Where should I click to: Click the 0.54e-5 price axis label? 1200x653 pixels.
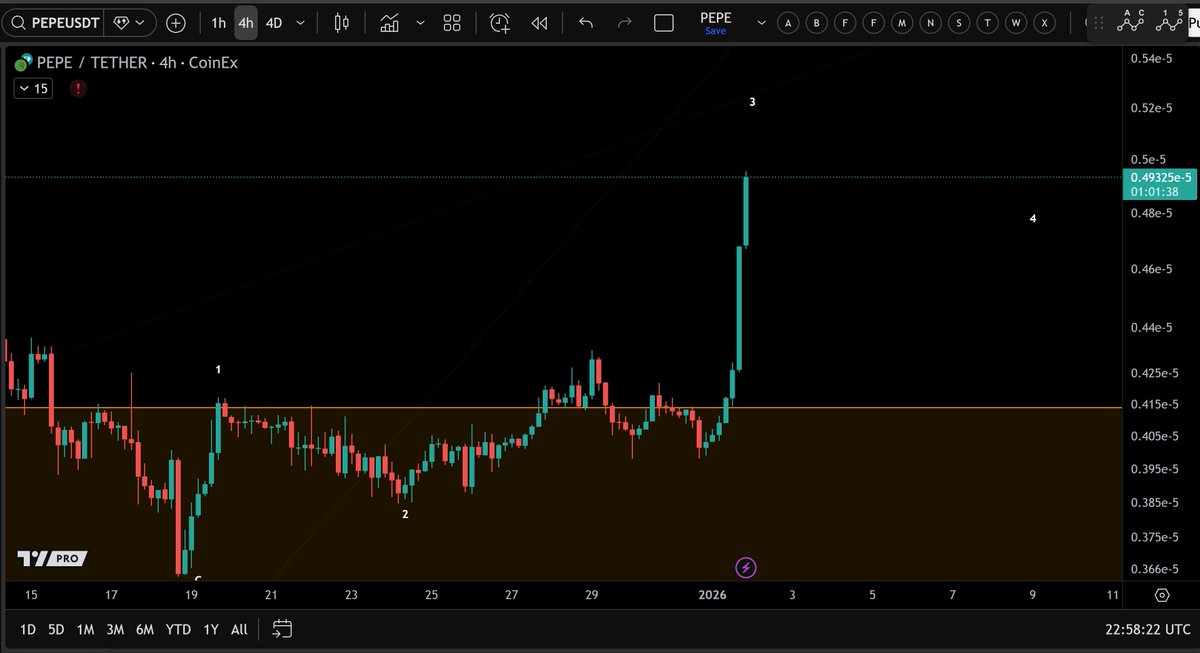(x=1151, y=59)
